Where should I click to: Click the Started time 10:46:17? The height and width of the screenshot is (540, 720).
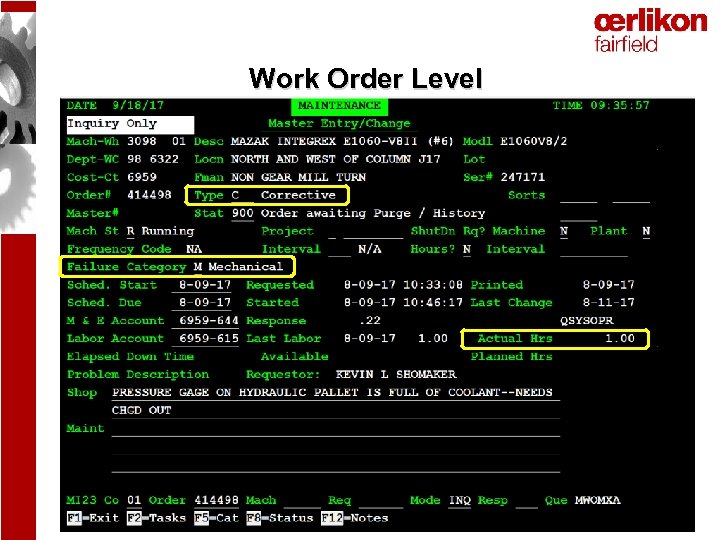[433, 303]
